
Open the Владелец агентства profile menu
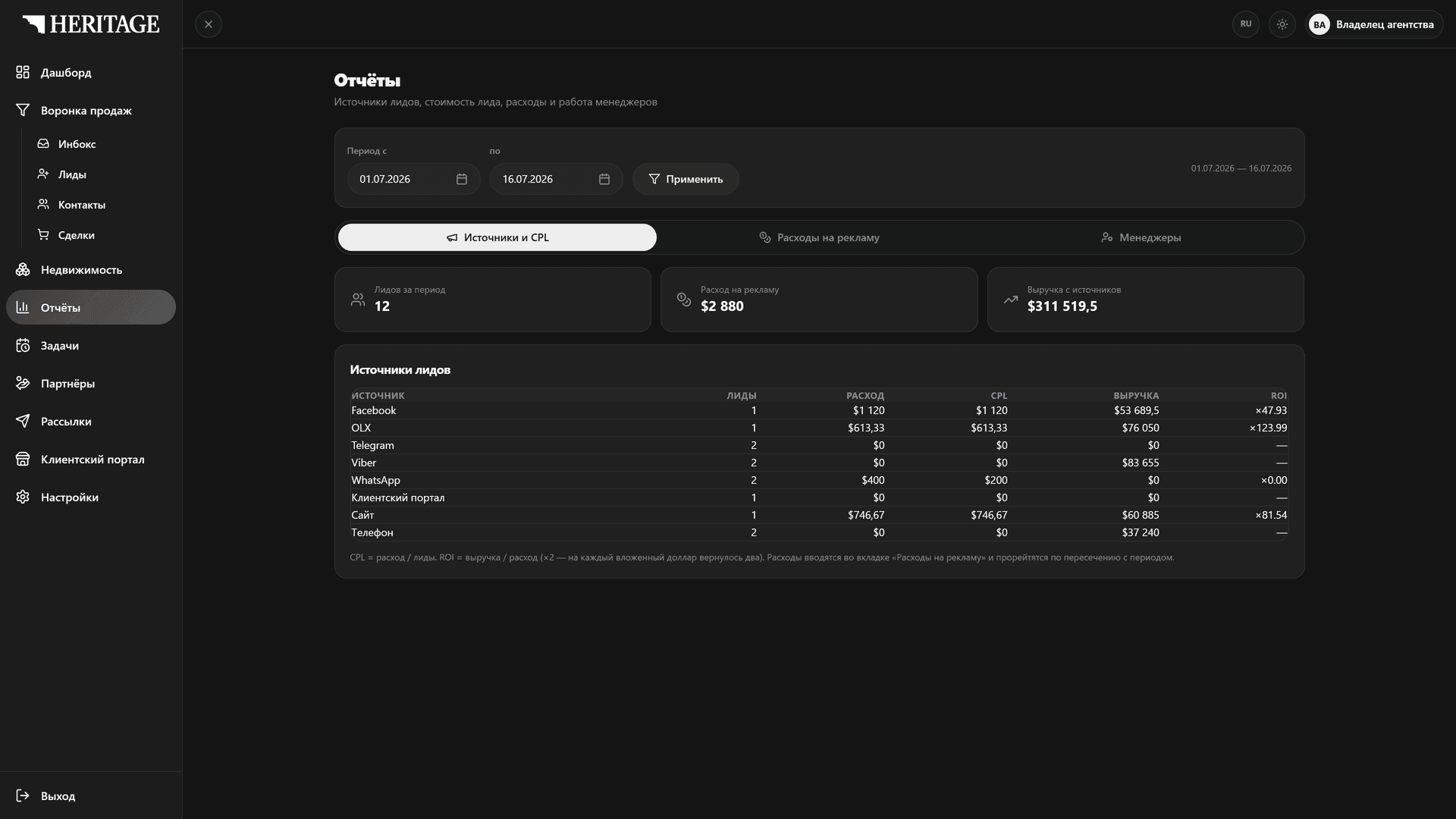click(x=1374, y=24)
